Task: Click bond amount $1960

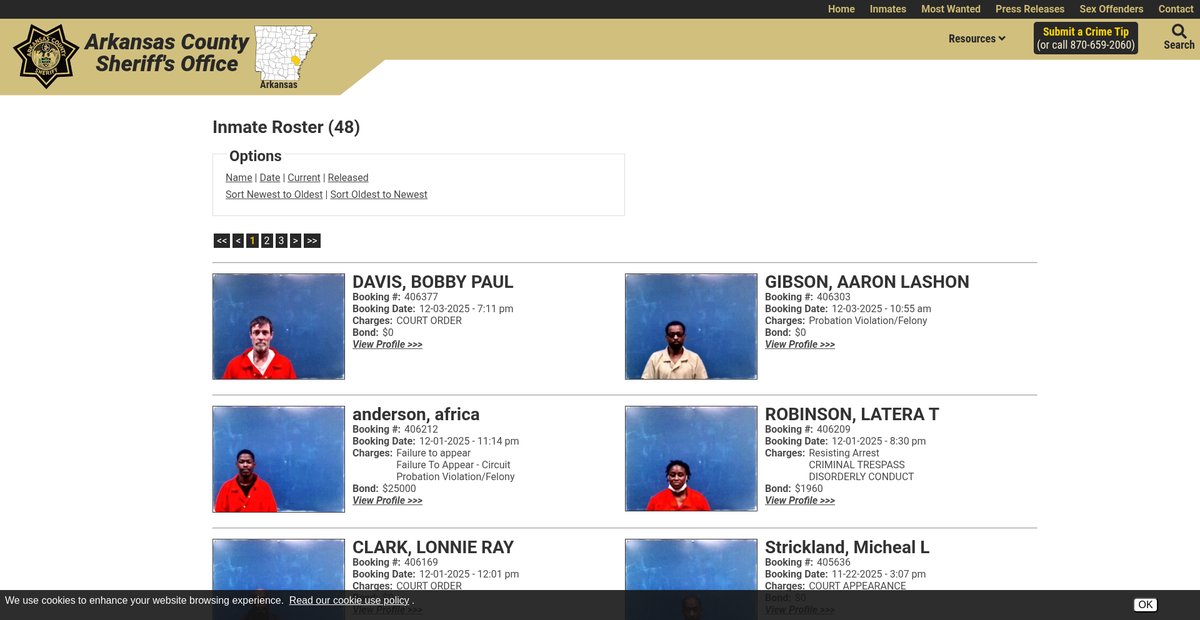Action: tap(809, 489)
